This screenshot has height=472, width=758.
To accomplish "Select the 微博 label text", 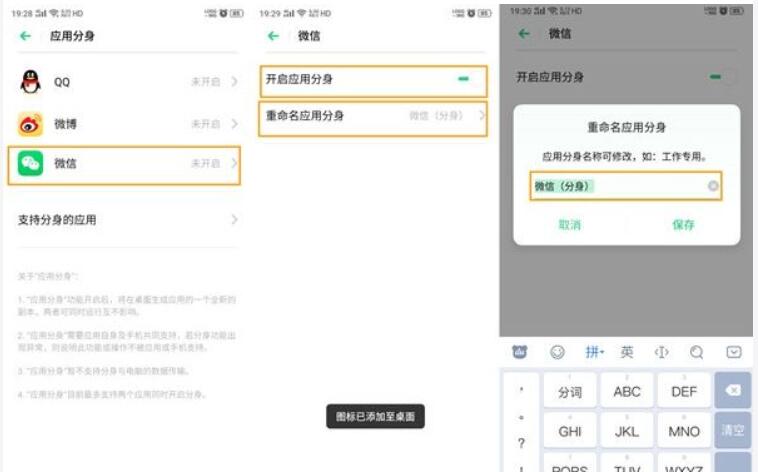I will (65, 124).
